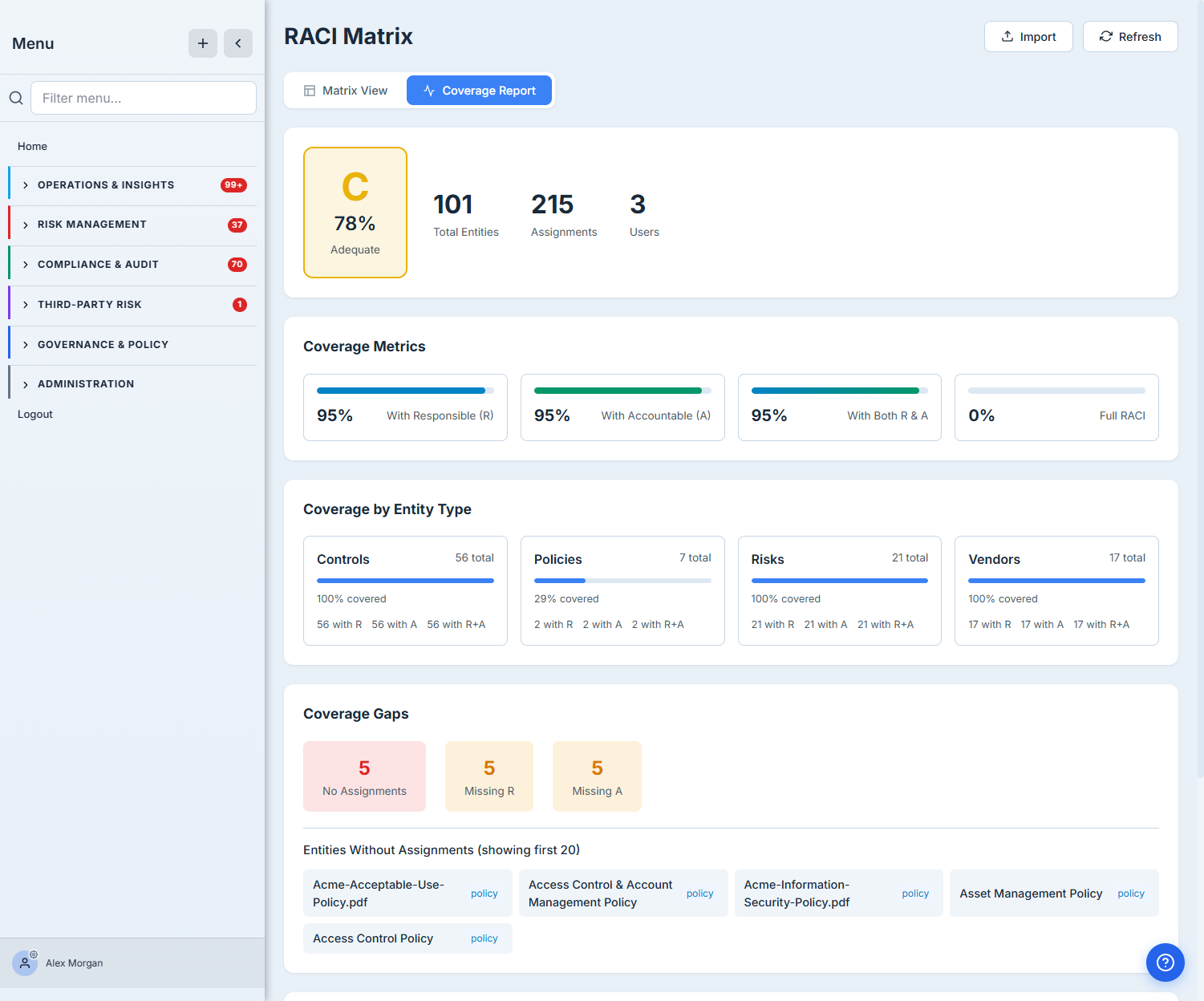Click the '29% covered' text in Policies
The height and width of the screenshot is (1001, 1204).
pos(566,599)
